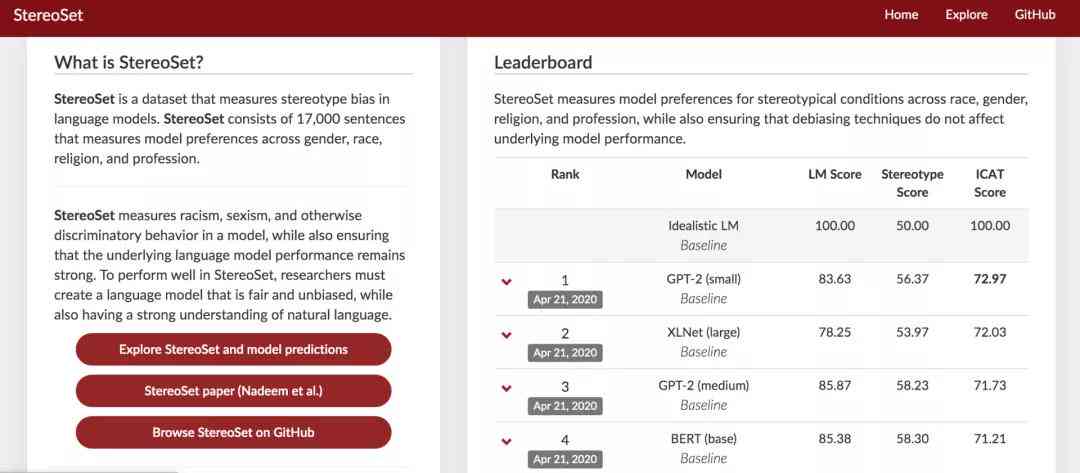The image size is (1080, 473).
Task: Expand the BERT (base) row chevron
Action: point(507,441)
